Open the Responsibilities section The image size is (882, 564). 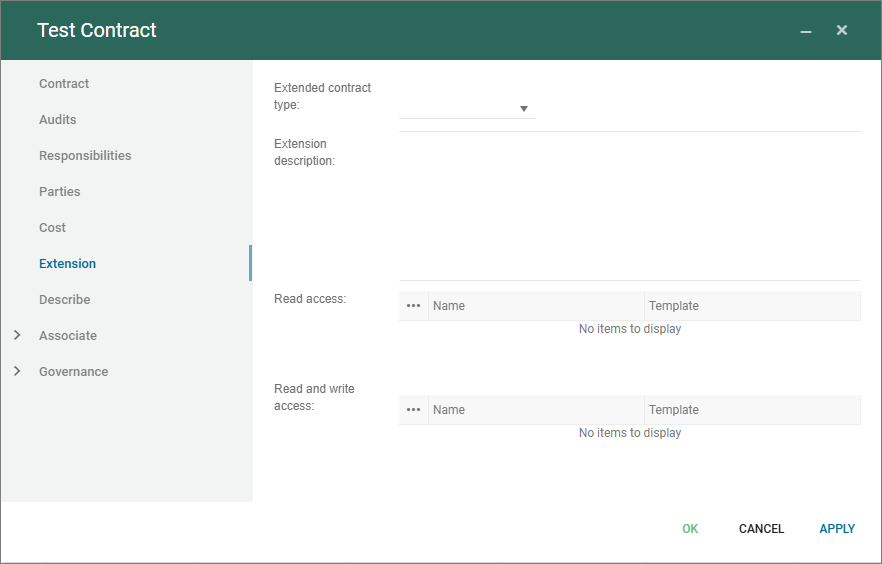pos(85,156)
